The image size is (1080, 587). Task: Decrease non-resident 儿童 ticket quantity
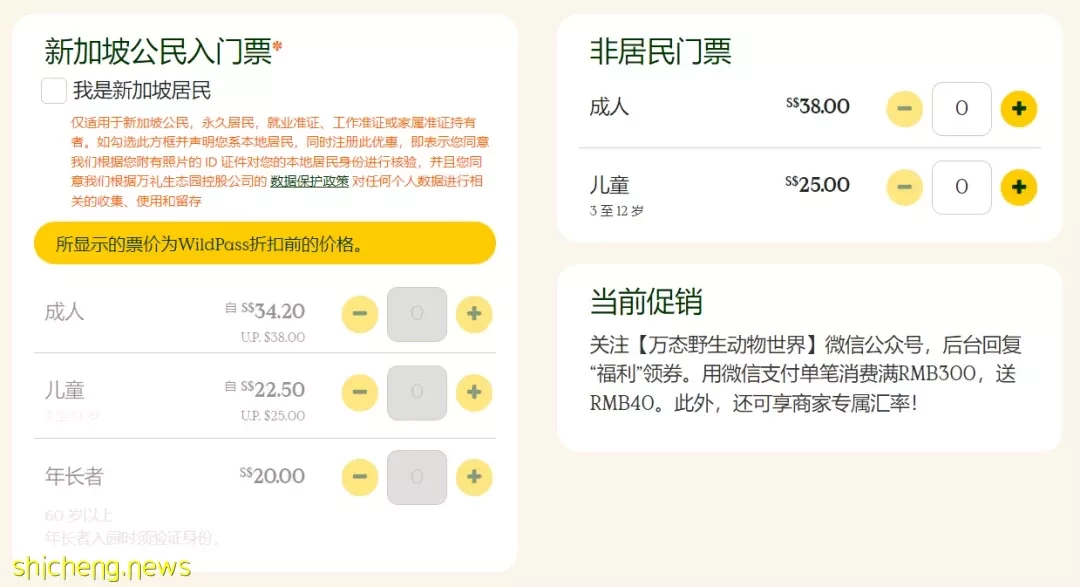coord(904,187)
